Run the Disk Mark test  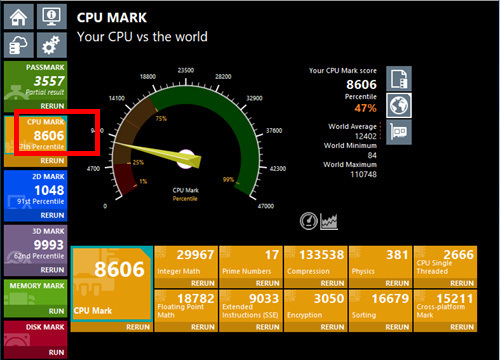pyautogui.click(x=56, y=352)
